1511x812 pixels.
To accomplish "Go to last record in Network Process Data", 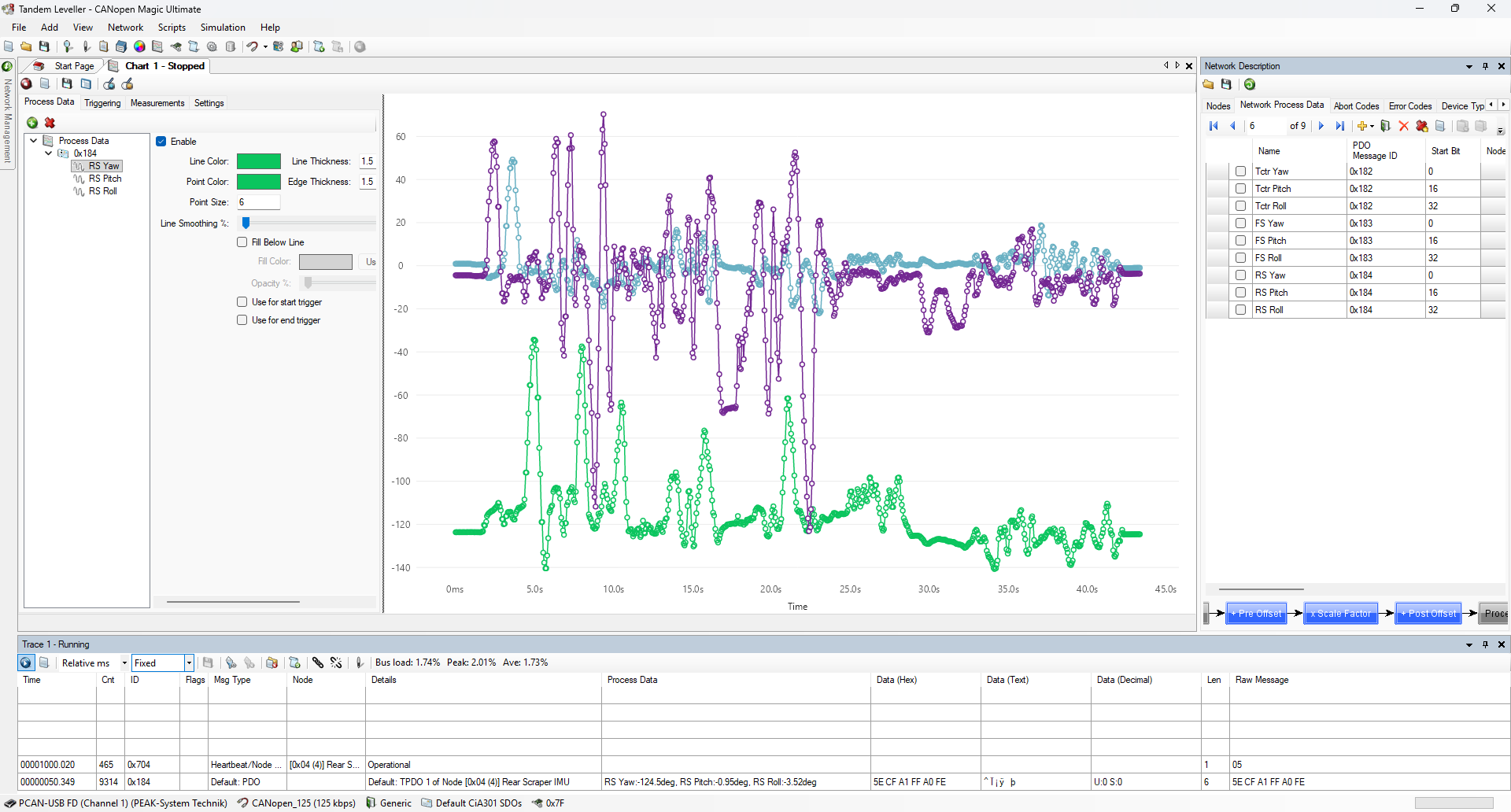I will tap(1339, 127).
